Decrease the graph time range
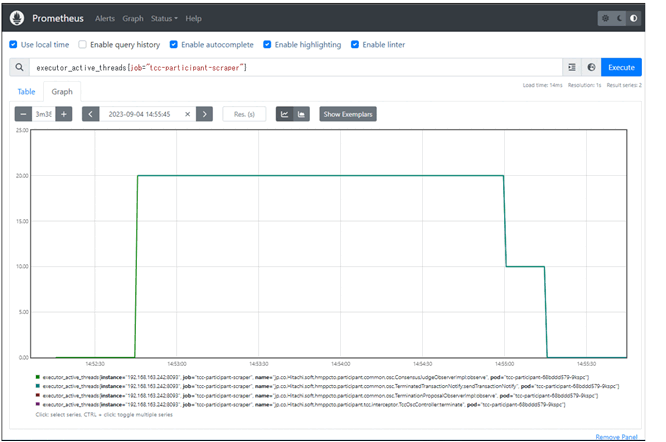This screenshot has height=442, width=666. [24, 114]
